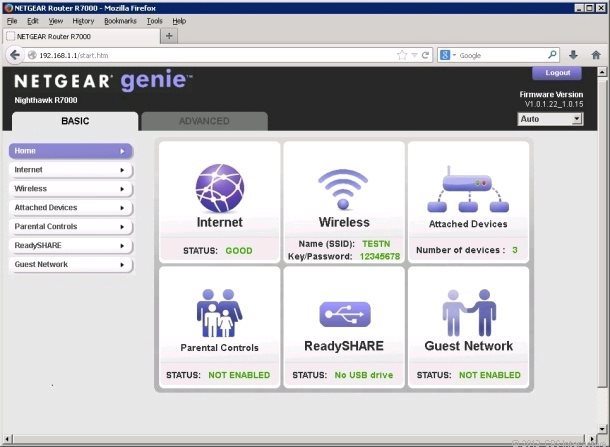Select the BASIC tab
This screenshot has width=610, height=447.
pyautogui.click(x=75, y=121)
